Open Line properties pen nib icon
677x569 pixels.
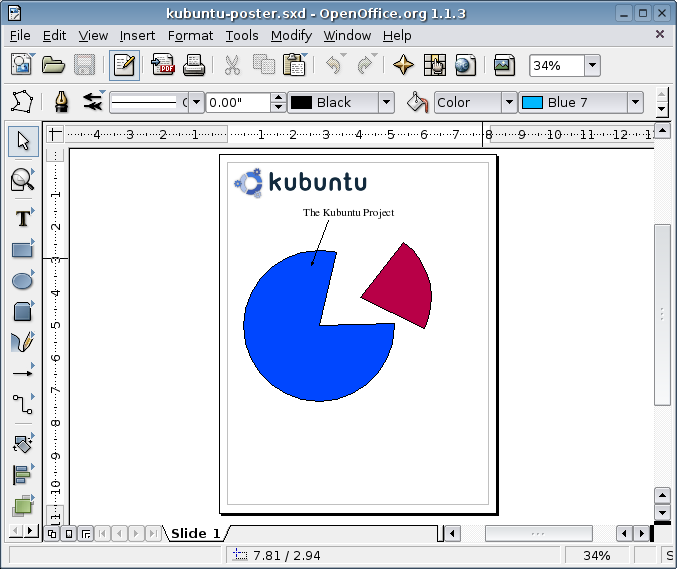pos(61,102)
